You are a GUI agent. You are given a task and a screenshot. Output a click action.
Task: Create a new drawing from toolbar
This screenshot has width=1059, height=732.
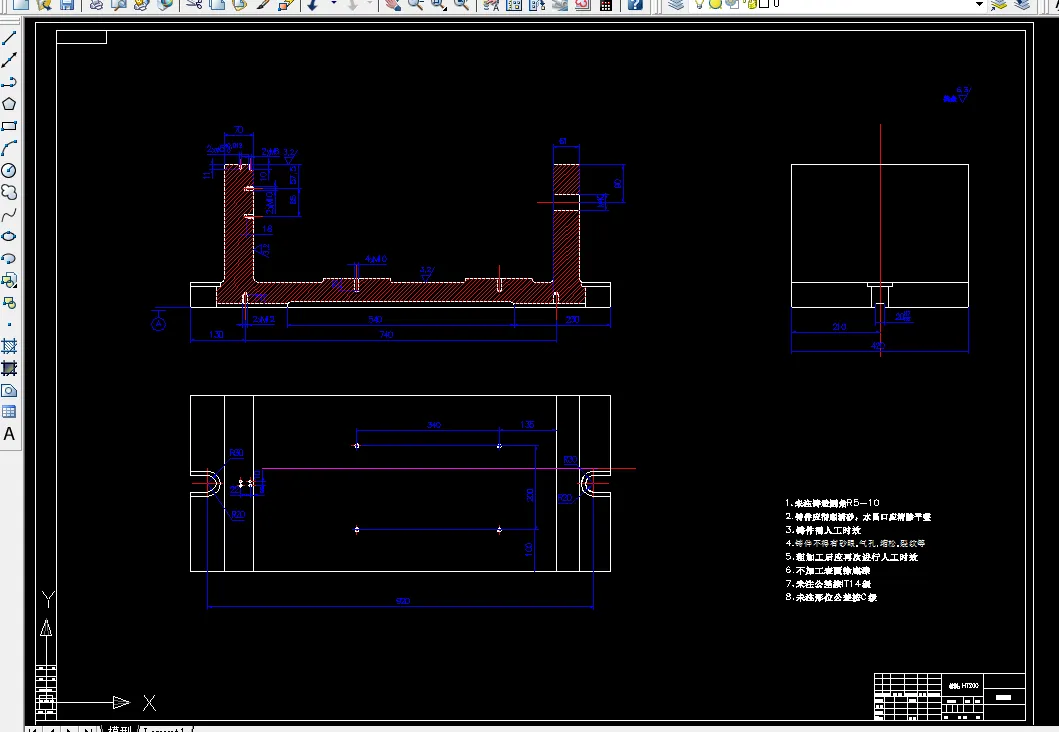pos(21,4)
